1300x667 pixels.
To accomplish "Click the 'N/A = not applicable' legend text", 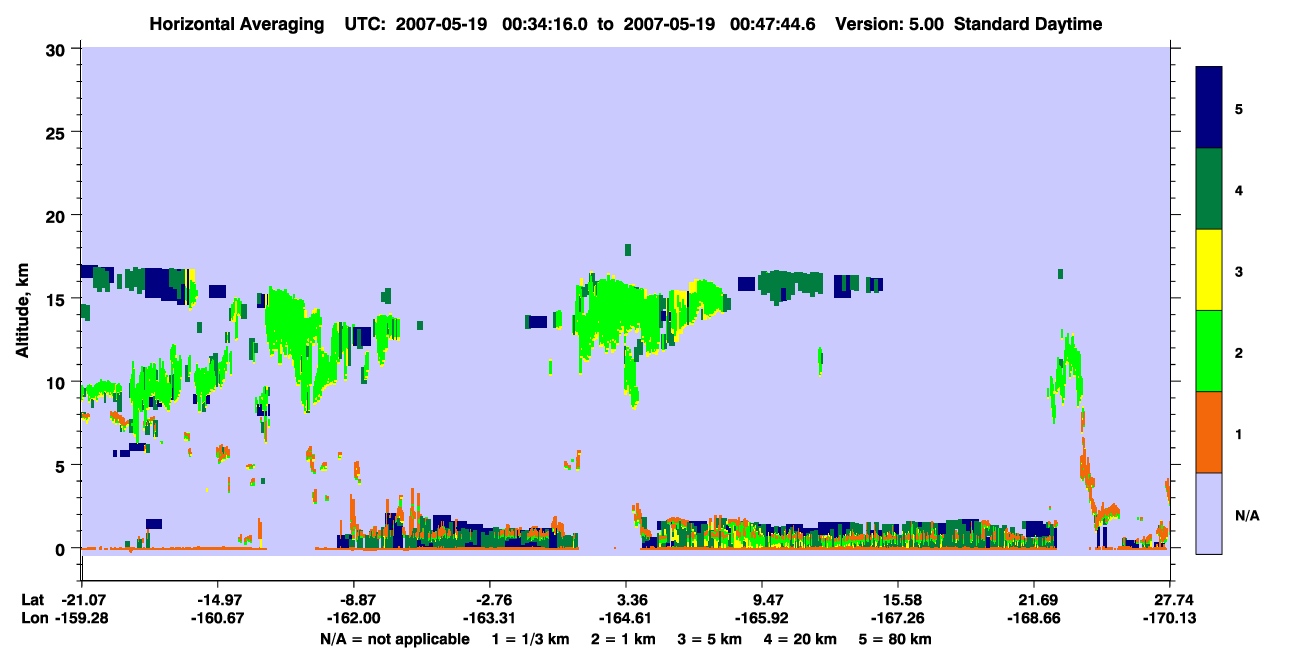I will tap(395, 639).
